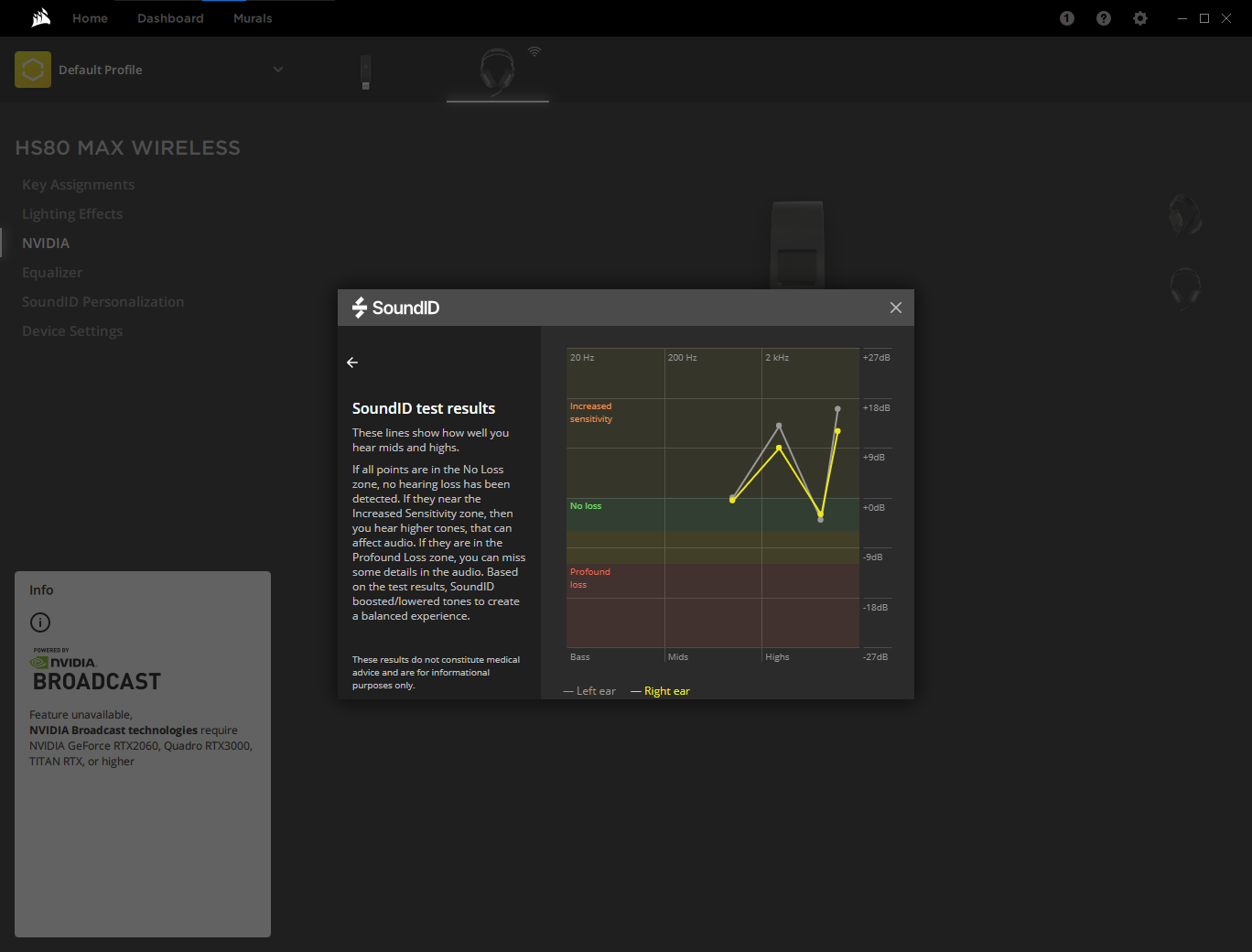Select Equalizer from the sidebar

click(52, 273)
